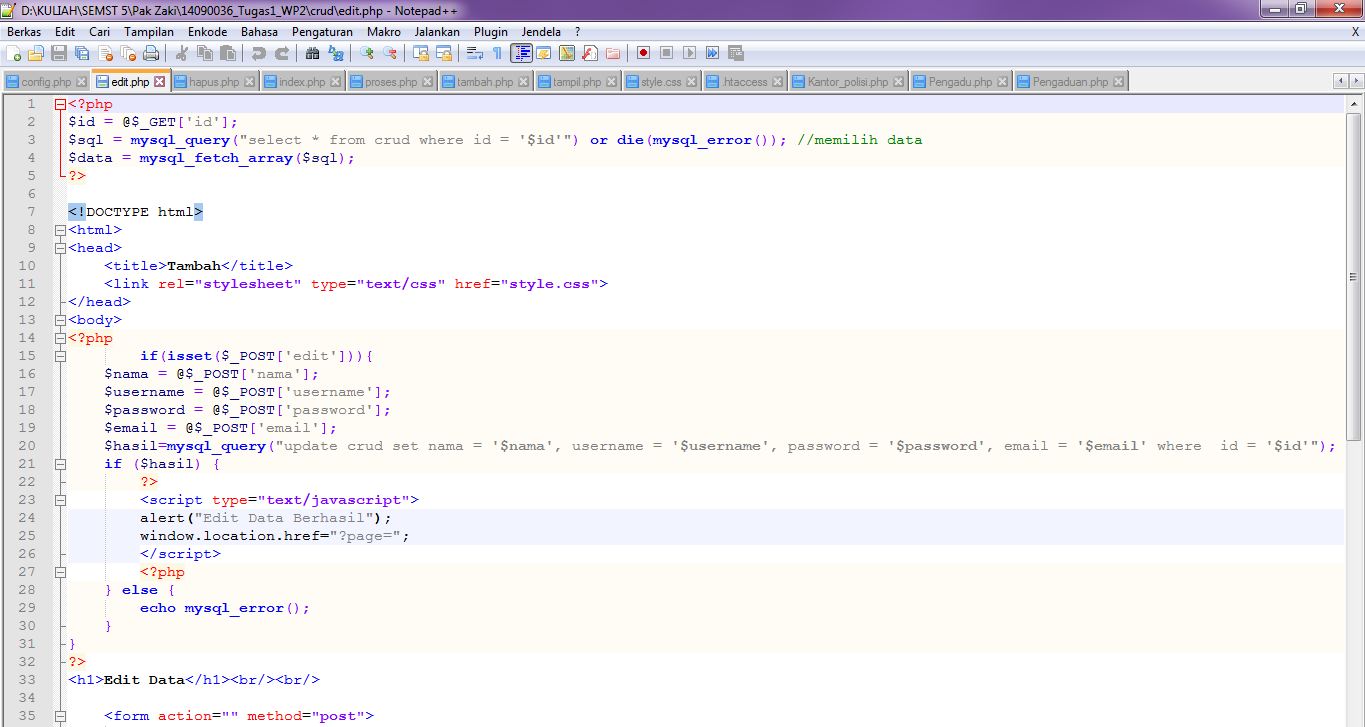Screen dimensions: 1365x727
Task: Click the Close file toolbar icon
Action: [105, 53]
